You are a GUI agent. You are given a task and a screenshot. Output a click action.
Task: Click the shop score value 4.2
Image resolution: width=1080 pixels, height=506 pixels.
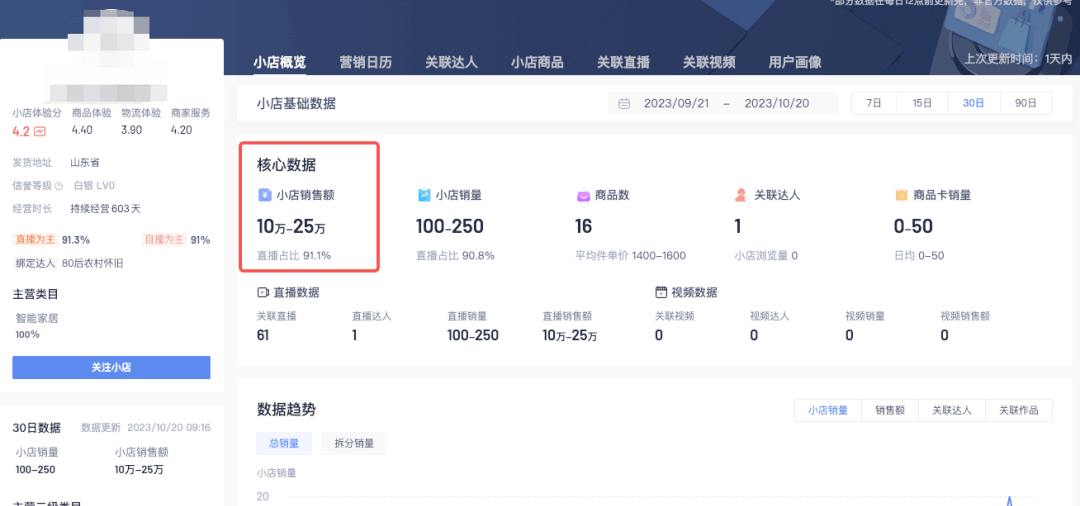click(x=21, y=131)
